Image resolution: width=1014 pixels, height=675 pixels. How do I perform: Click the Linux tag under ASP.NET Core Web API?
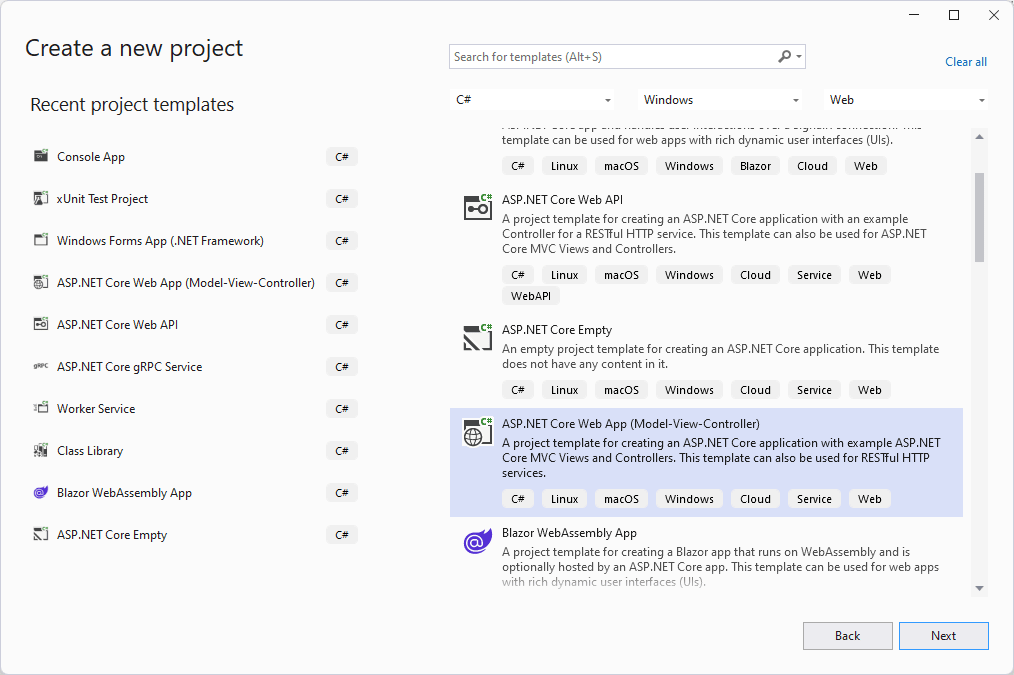pos(565,275)
